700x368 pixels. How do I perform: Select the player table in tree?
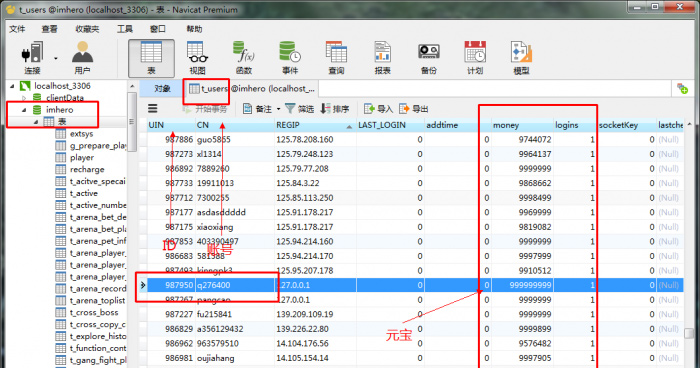click(x=82, y=157)
